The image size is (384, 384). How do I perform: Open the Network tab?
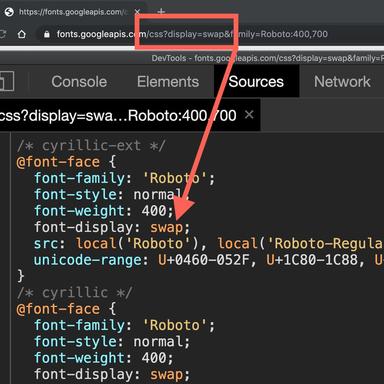click(x=342, y=82)
